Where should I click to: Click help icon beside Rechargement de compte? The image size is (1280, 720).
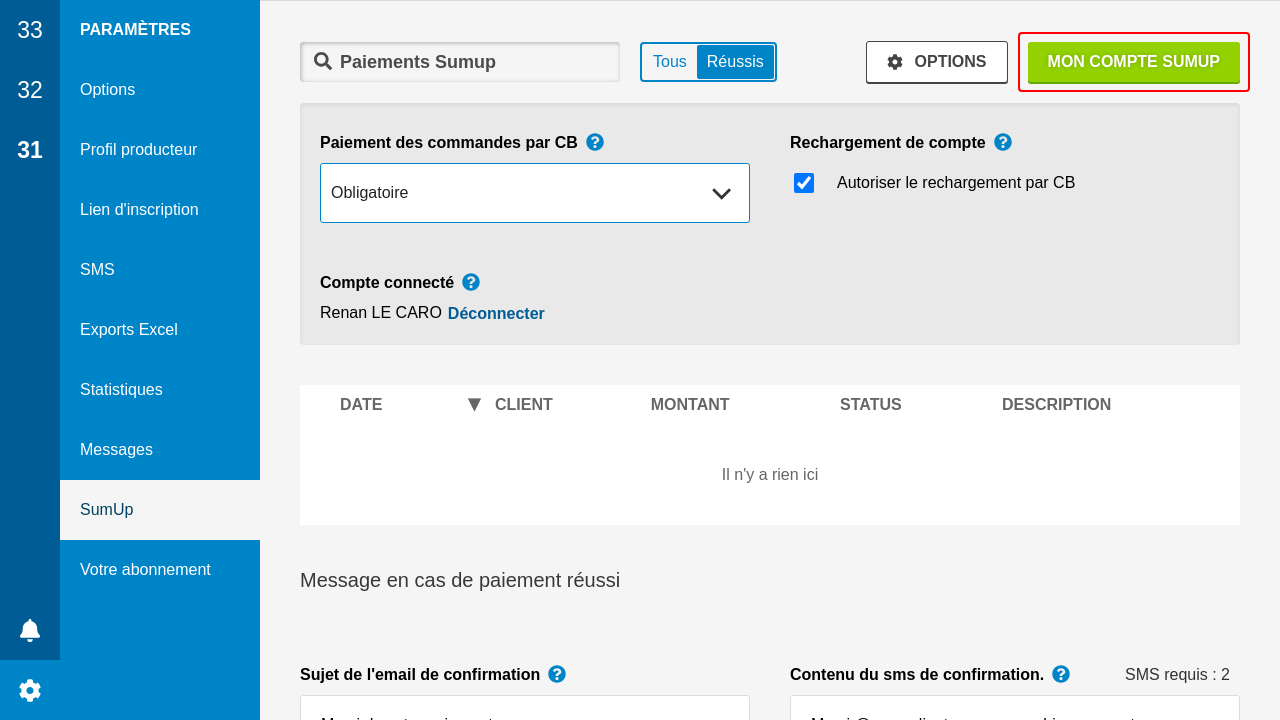[x=1003, y=142]
